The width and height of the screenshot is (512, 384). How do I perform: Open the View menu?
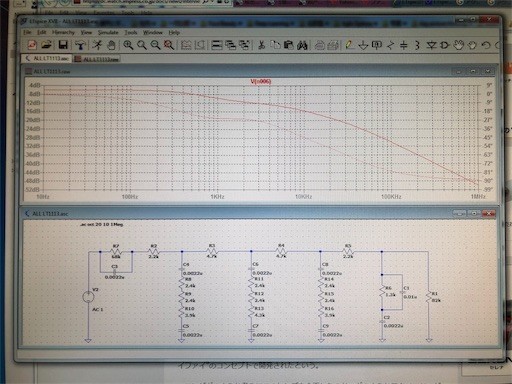pos(86,32)
